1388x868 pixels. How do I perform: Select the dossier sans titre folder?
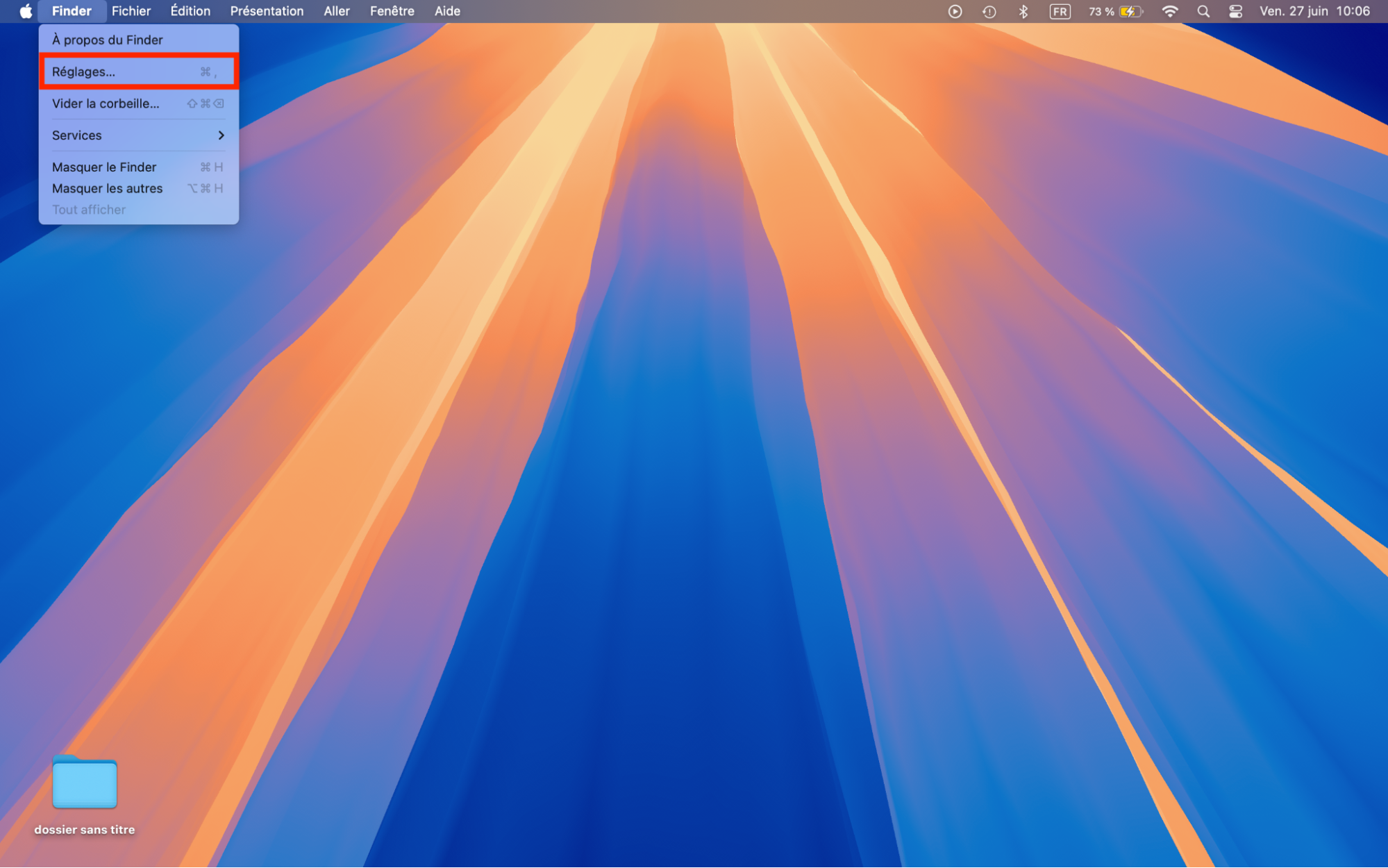(x=85, y=785)
